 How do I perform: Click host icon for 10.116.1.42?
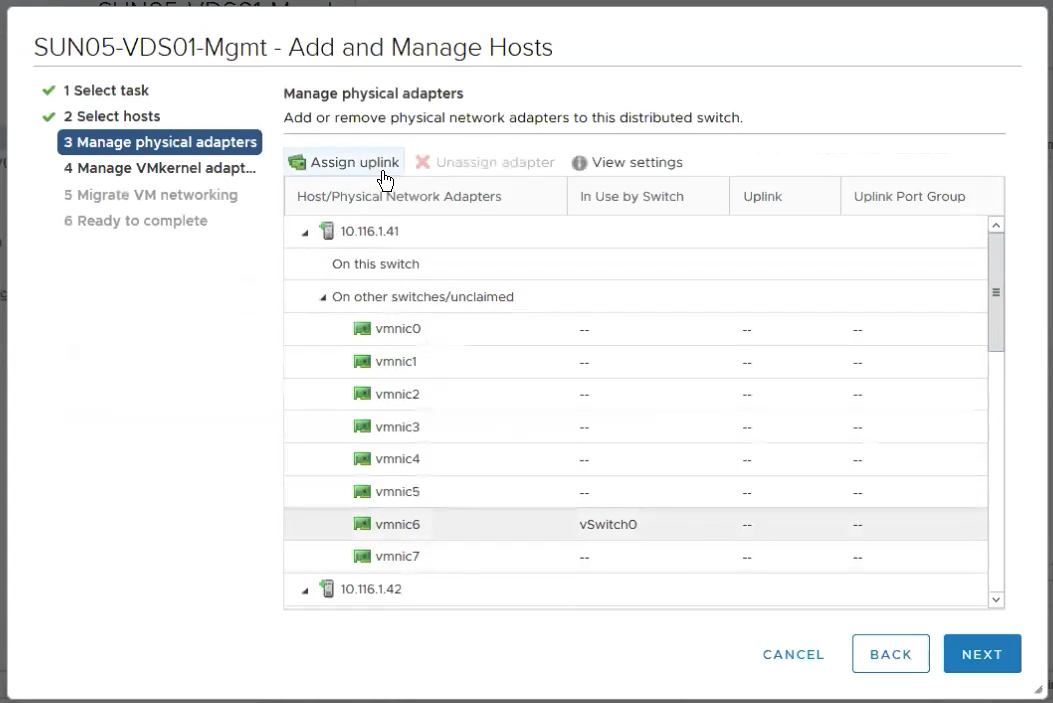click(x=327, y=589)
